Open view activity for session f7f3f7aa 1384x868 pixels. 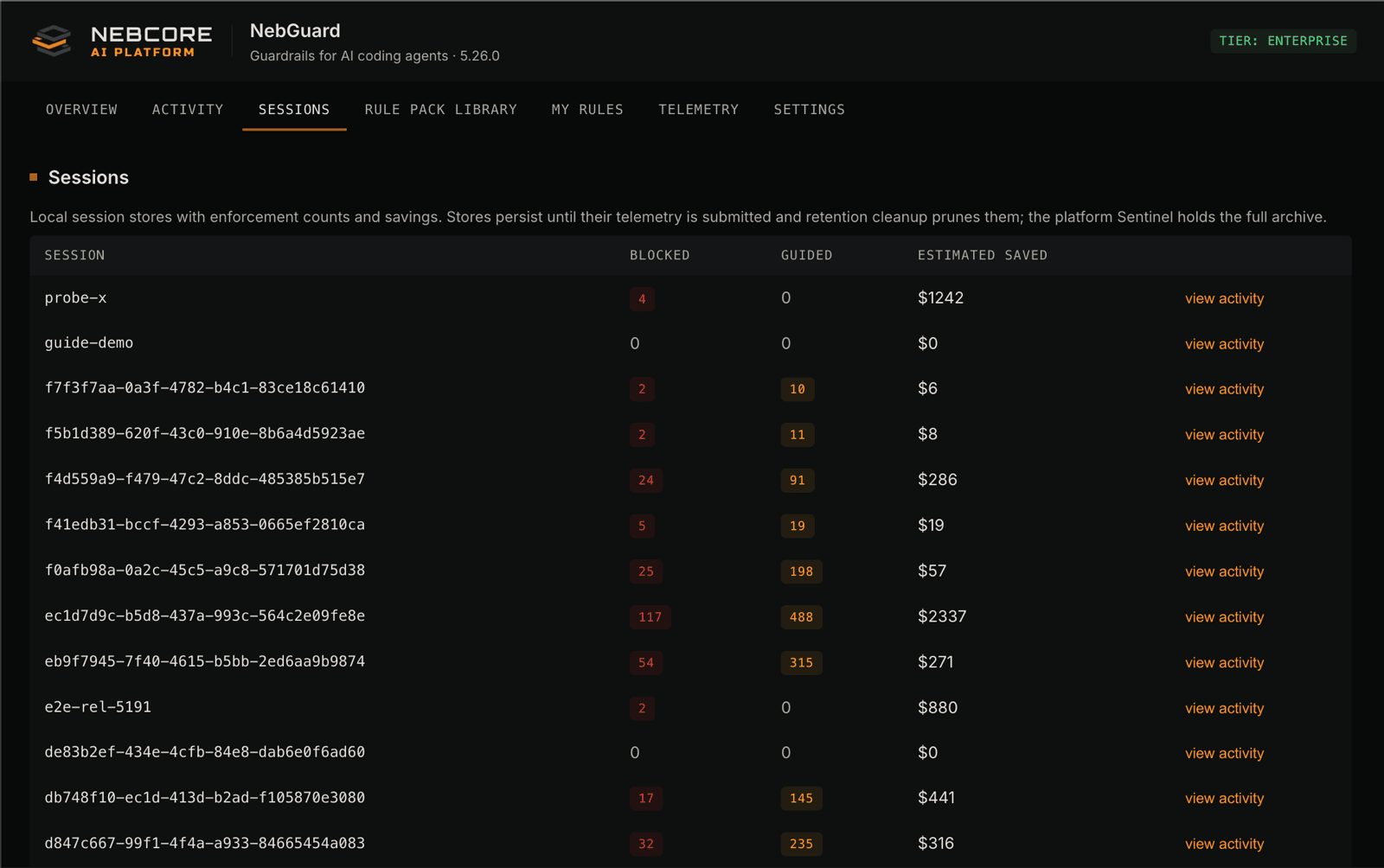[x=1224, y=389]
